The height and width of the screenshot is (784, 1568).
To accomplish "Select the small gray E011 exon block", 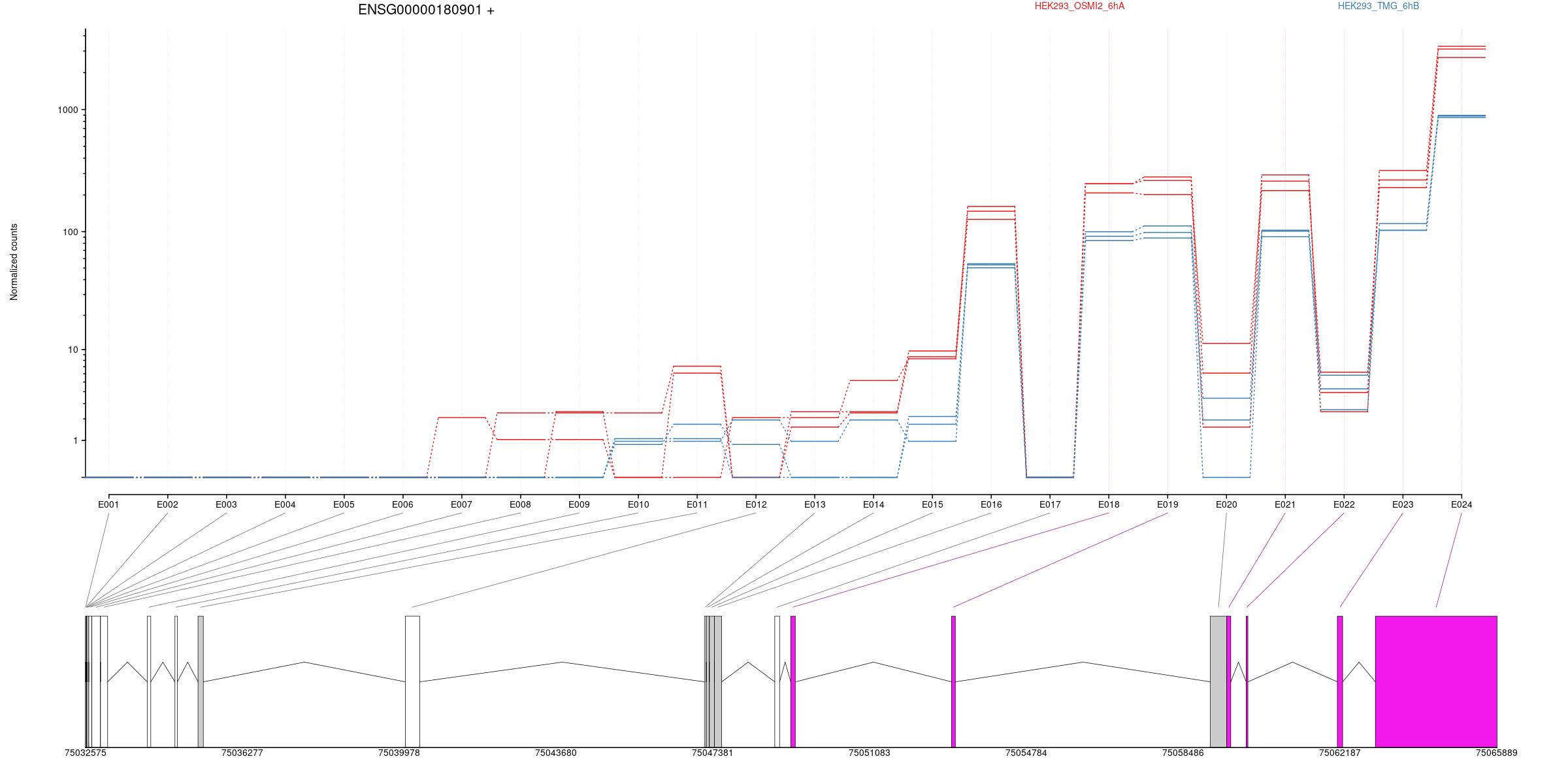I will (x=201, y=681).
